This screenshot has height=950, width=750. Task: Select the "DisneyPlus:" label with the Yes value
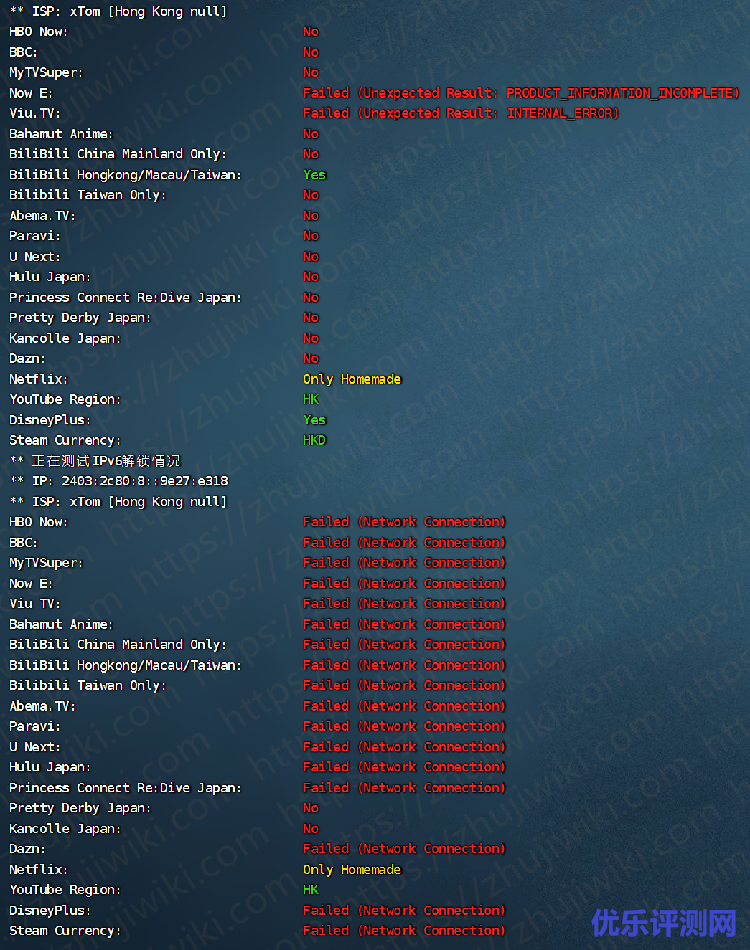(50, 420)
